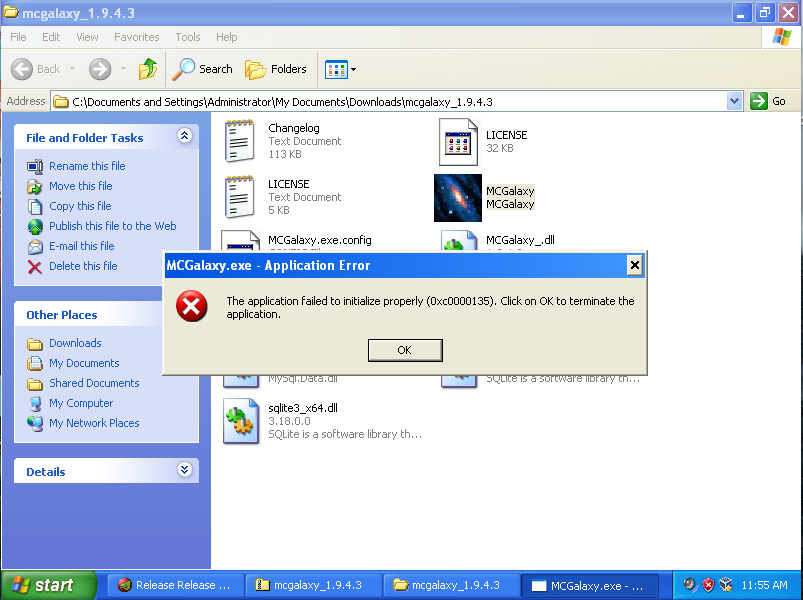The height and width of the screenshot is (600, 803).
Task: Close the MCGalaxy.exe Application Error dialog
Action: [635, 265]
